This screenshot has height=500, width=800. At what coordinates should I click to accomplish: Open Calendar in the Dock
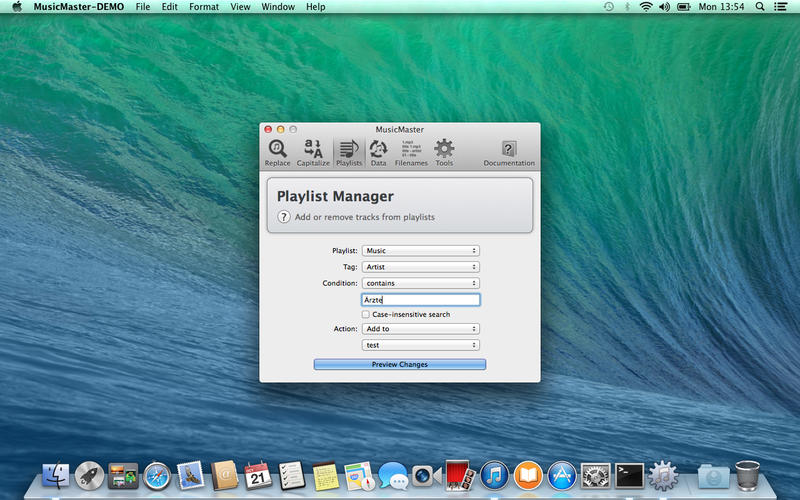[x=258, y=476]
